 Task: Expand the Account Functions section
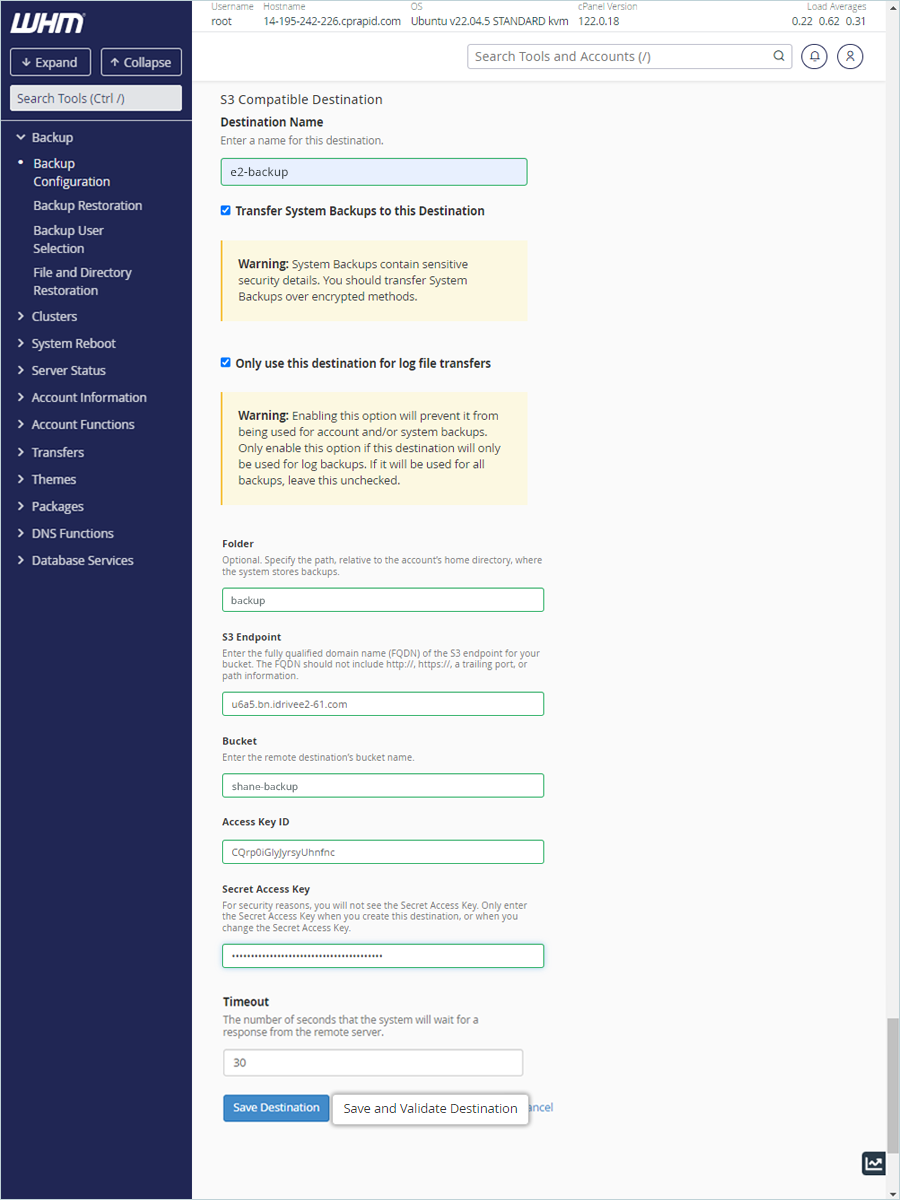83,424
